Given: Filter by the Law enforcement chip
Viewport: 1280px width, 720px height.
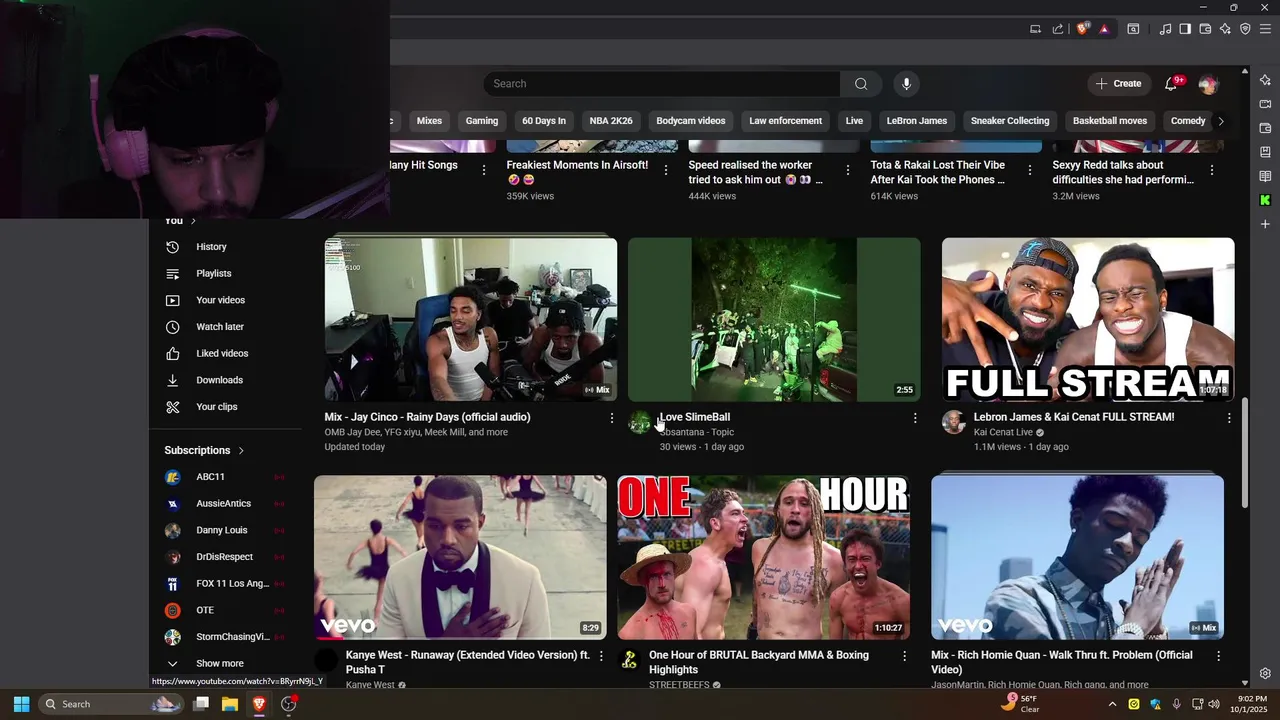Looking at the screenshot, I should coord(786,121).
